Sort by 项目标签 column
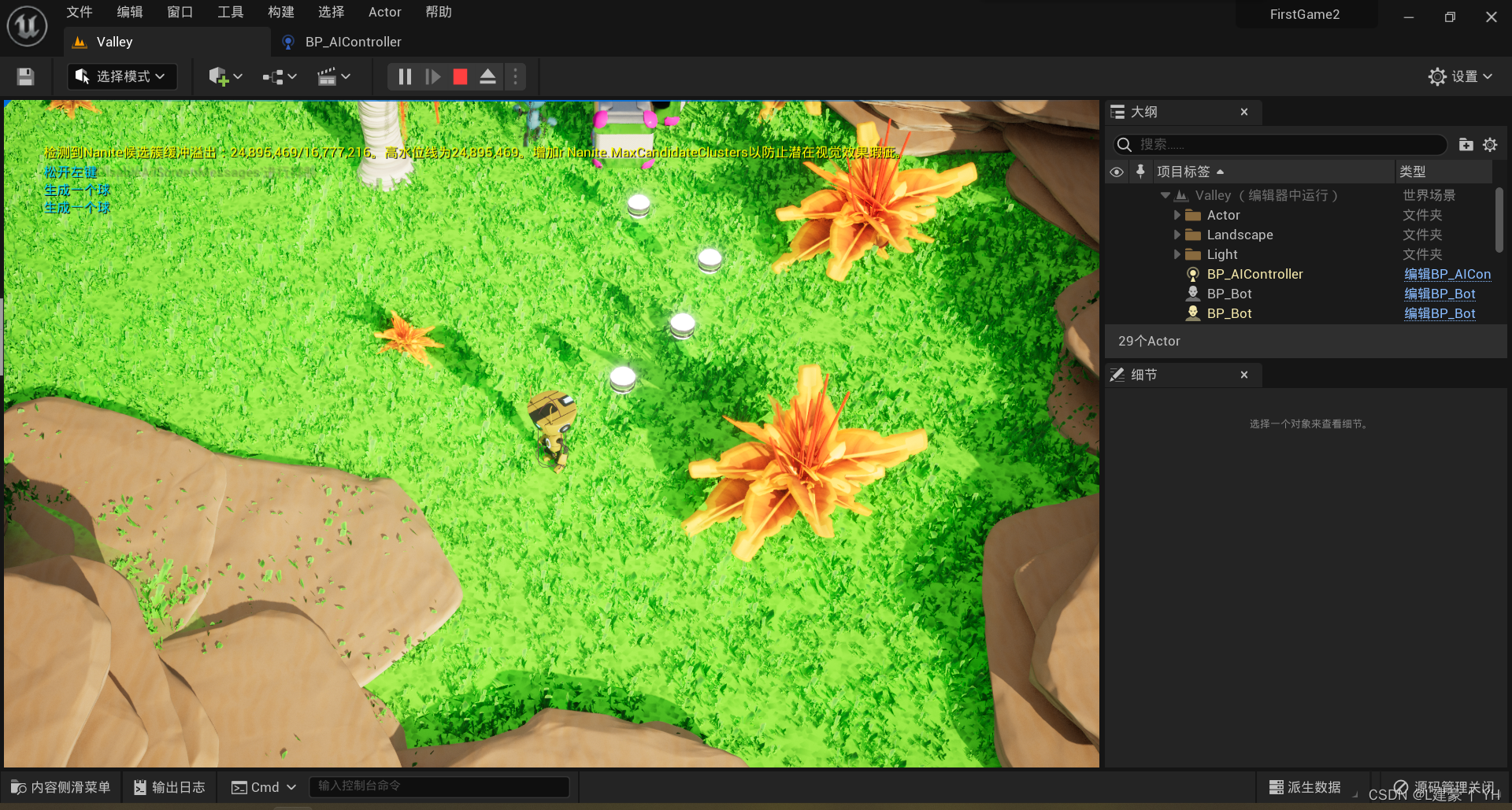 (x=1272, y=172)
